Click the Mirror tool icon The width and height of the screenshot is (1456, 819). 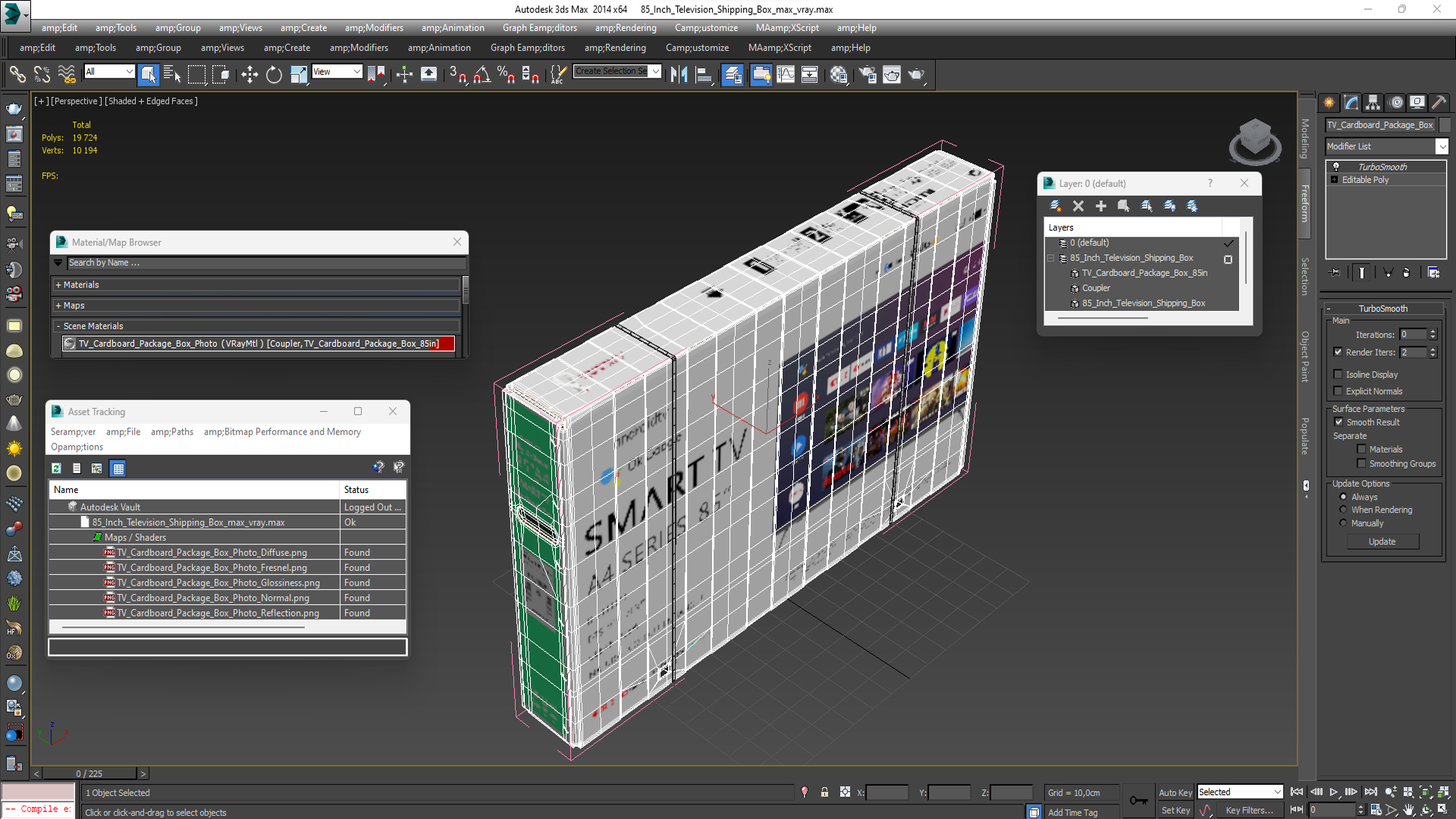pos(679,74)
